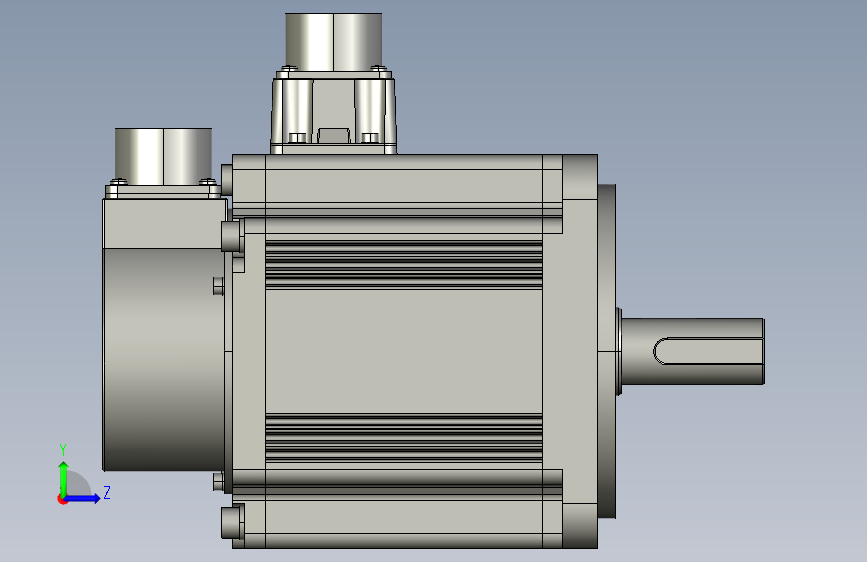
Task: Select the small latch tab on connector base
Action: point(334,136)
